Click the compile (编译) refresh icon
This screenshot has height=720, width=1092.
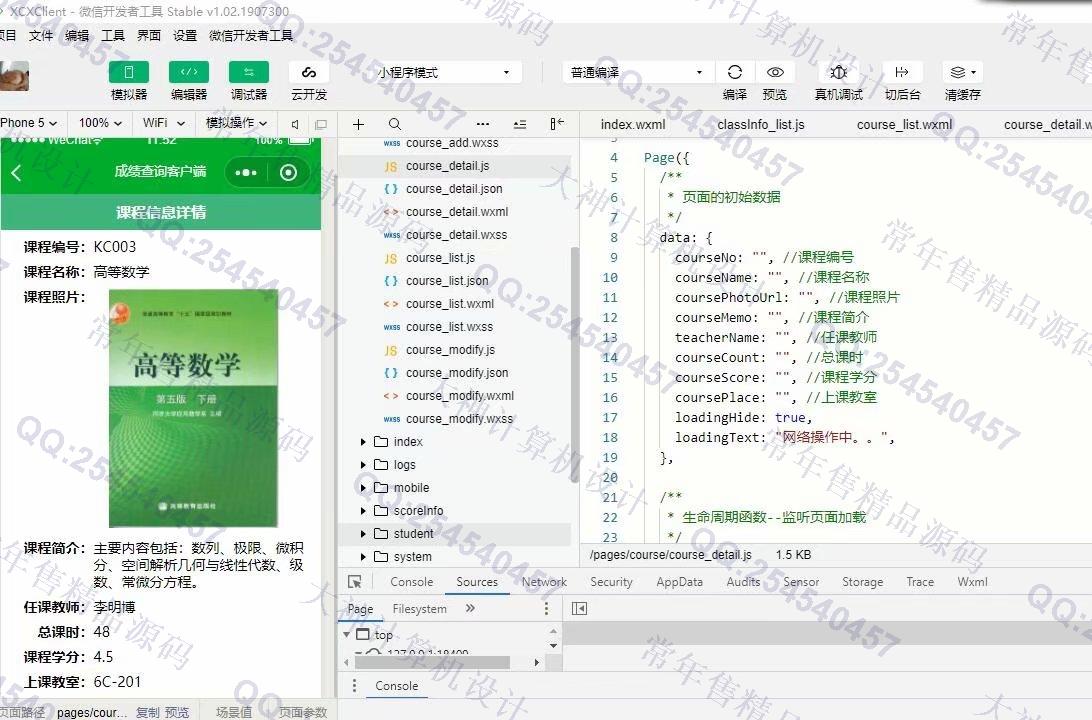(735, 72)
